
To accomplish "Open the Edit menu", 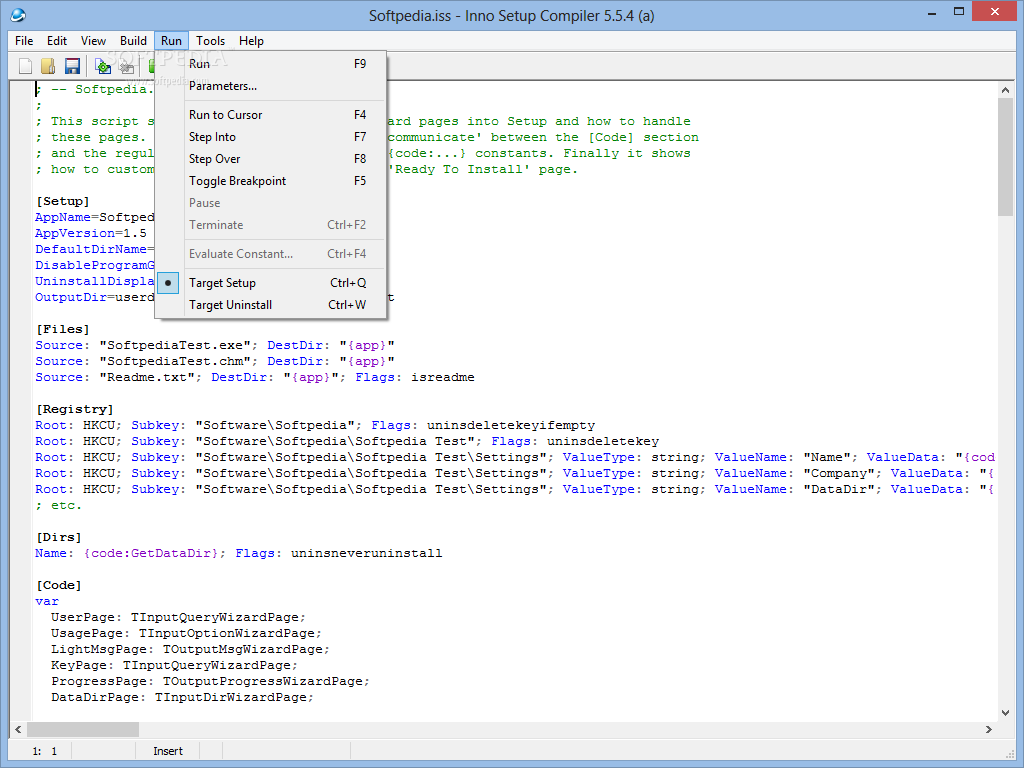I will click(x=57, y=40).
